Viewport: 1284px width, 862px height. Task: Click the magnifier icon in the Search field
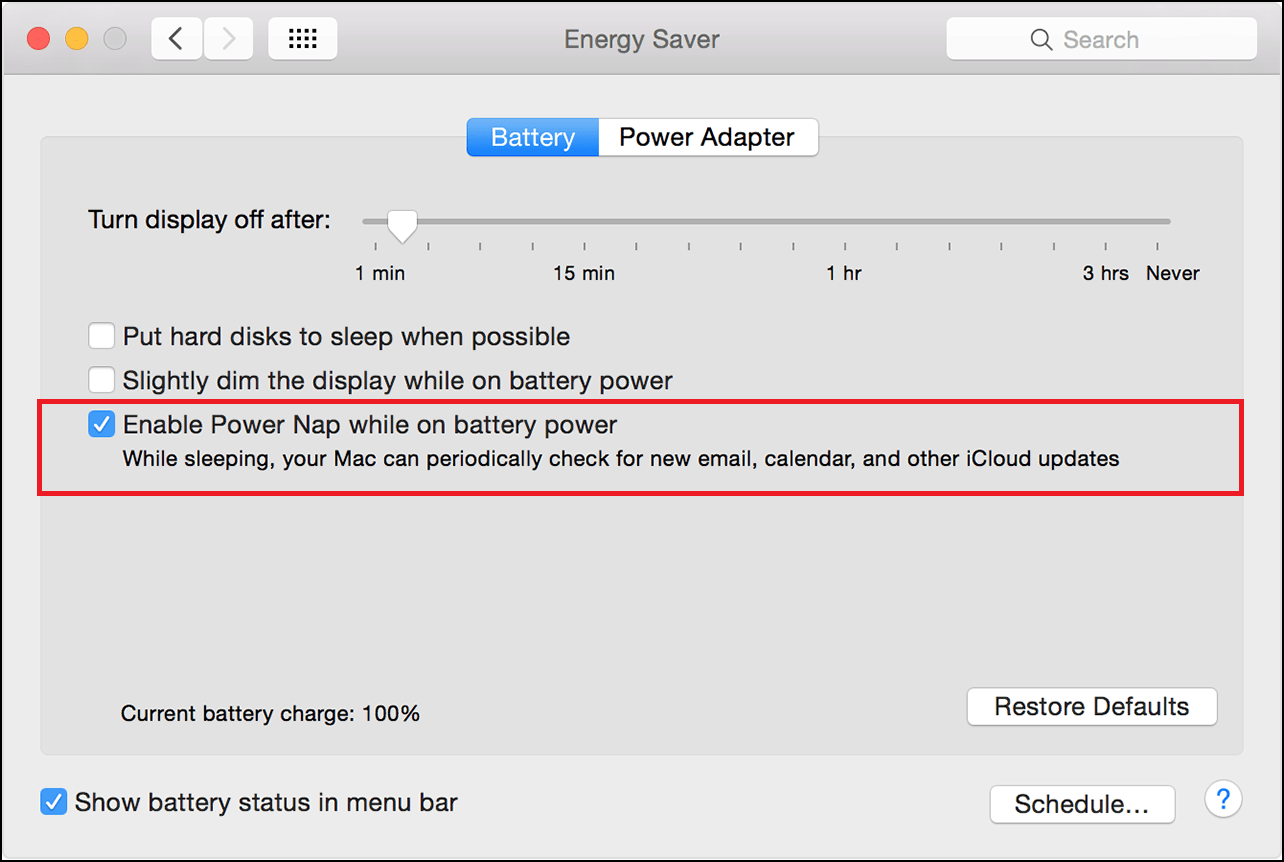1041,39
